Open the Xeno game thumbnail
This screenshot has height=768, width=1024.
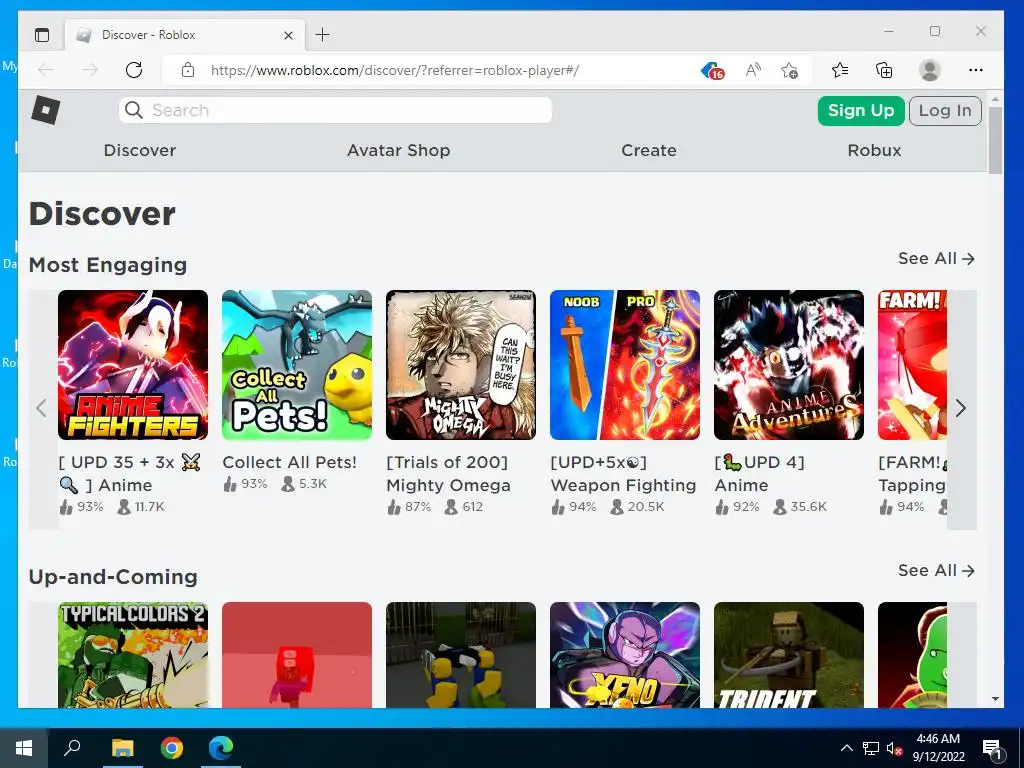[x=625, y=655]
